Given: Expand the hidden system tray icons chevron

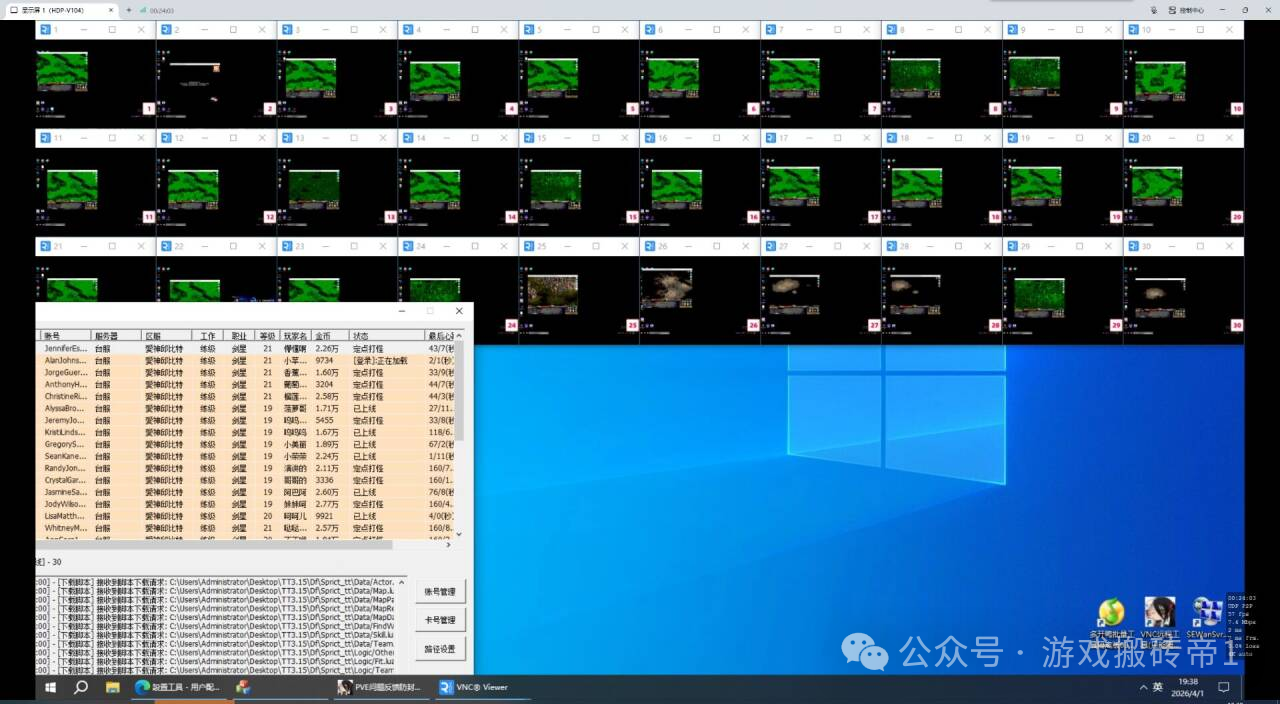Looking at the screenshot, I should tap(1143, 688).
